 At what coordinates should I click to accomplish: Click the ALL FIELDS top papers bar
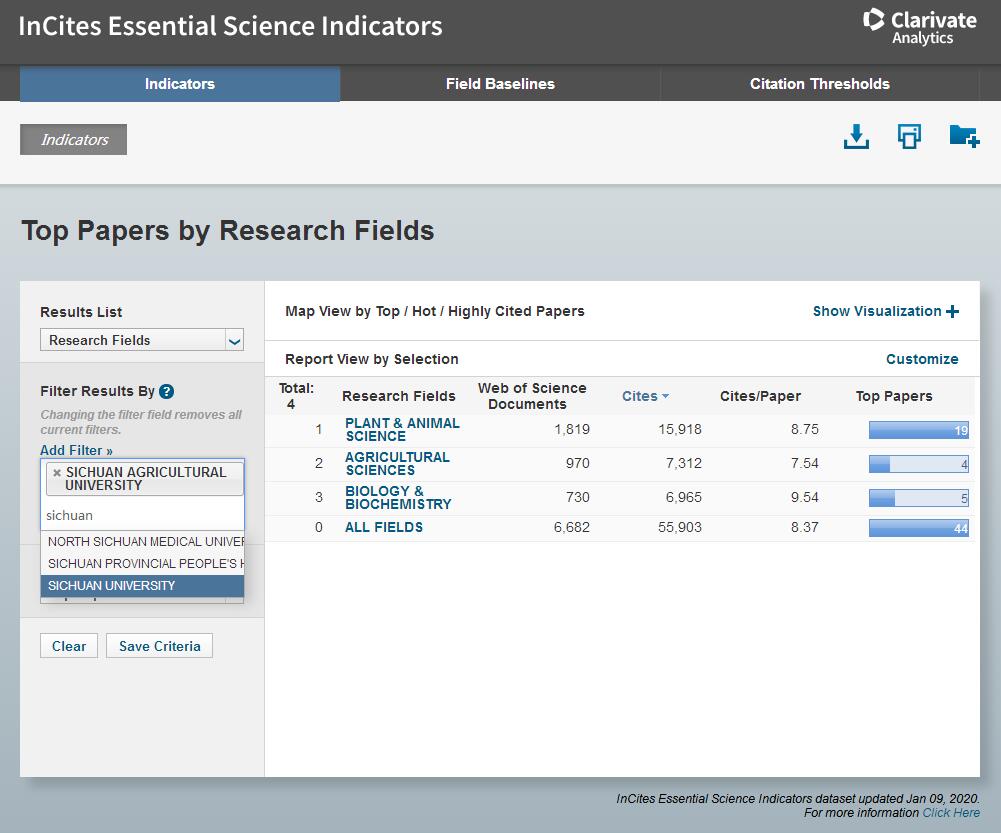point(918,528)
